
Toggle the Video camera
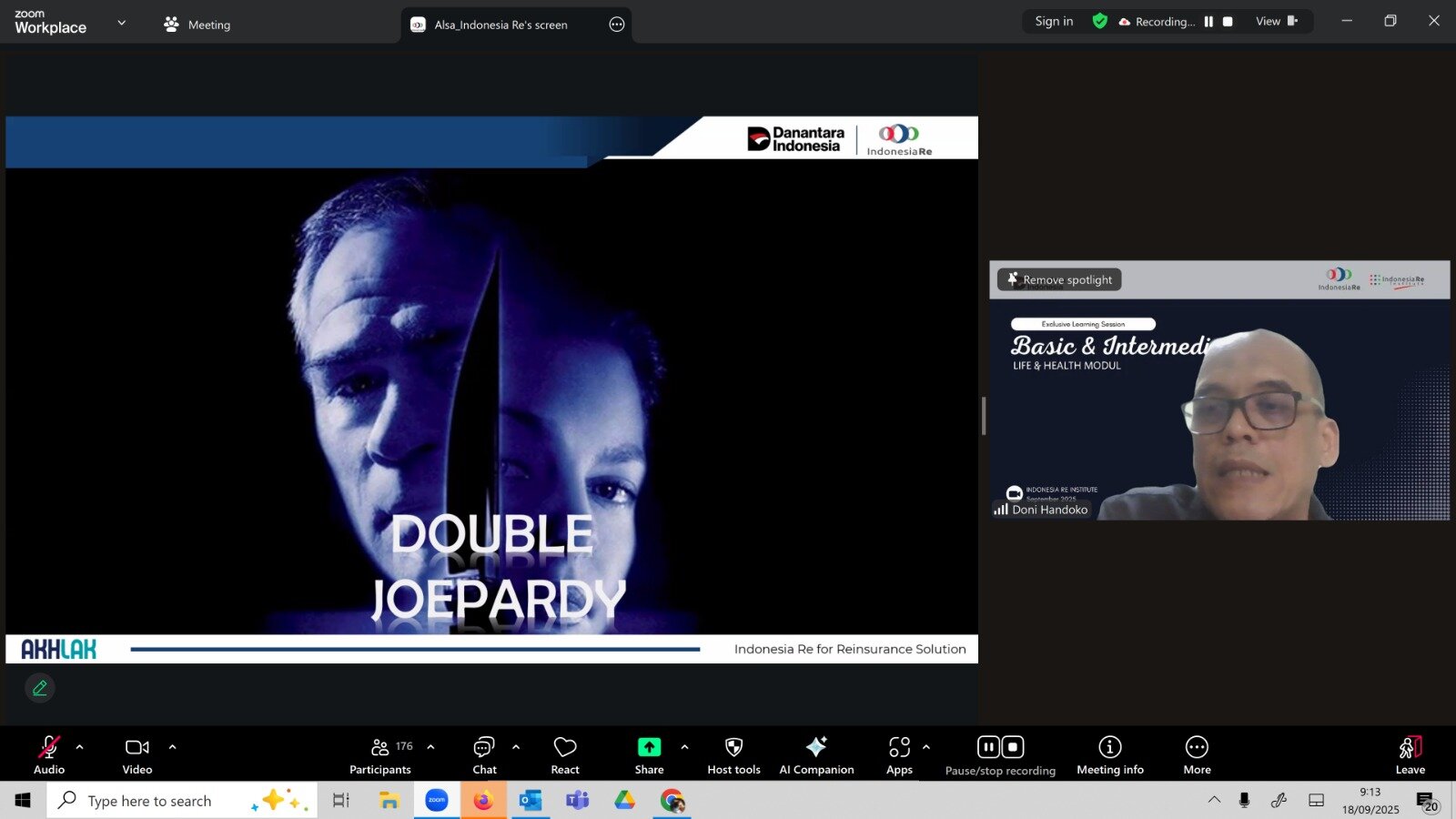[137, 755]
